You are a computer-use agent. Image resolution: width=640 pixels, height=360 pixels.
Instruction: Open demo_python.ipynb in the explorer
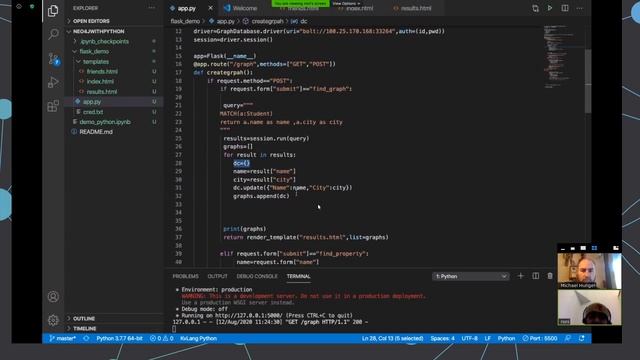pos(105,122)
